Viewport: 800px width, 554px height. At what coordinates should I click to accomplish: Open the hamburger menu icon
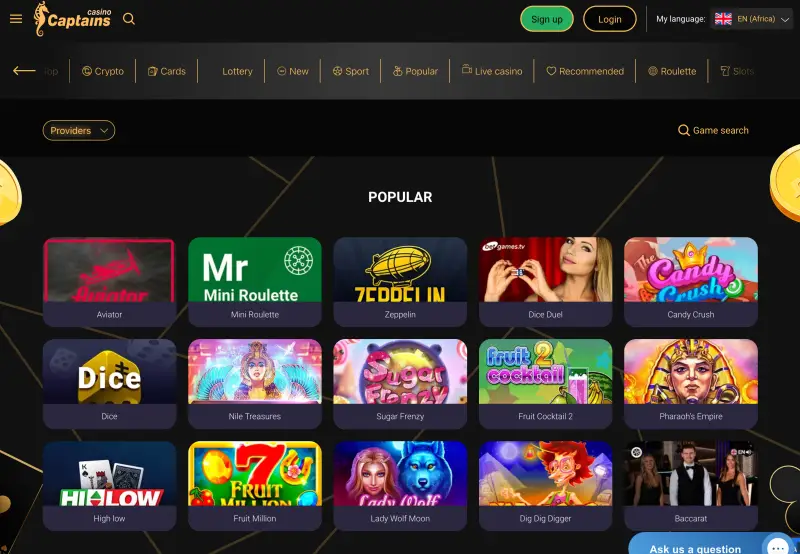pyautogui.click(x=16, y=19)
